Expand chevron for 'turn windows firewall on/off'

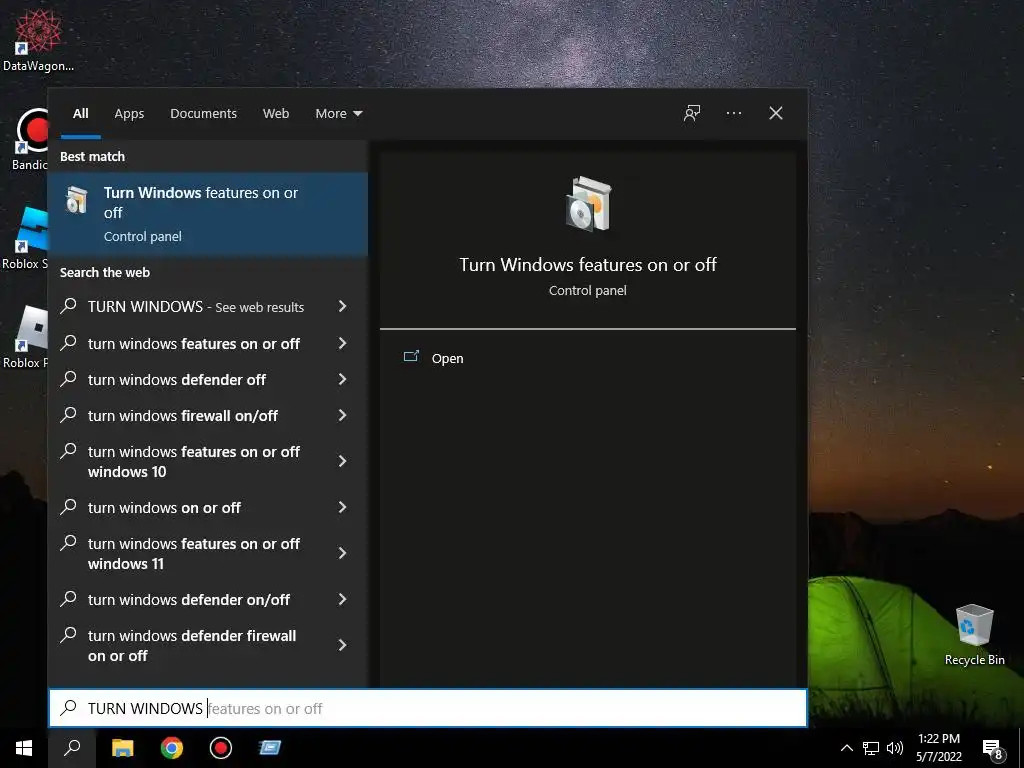(x=342, y=415)
